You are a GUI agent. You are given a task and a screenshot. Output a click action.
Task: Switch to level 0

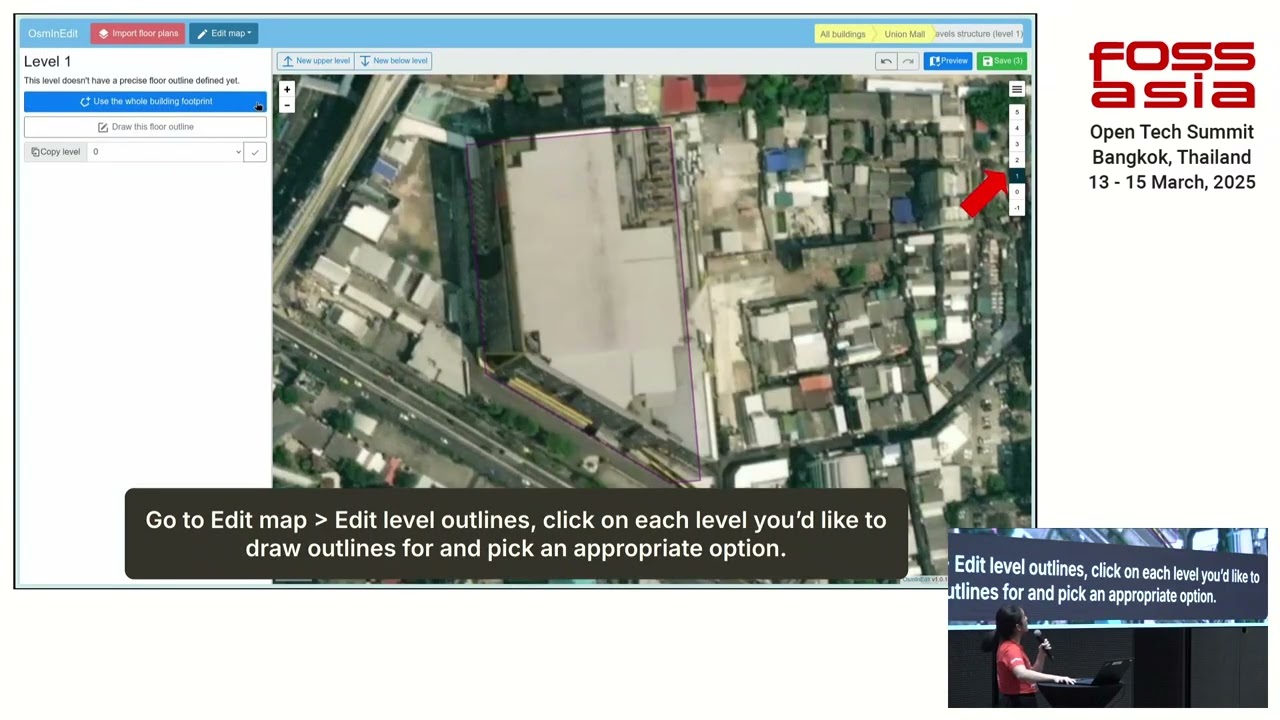coord(1017,192)
